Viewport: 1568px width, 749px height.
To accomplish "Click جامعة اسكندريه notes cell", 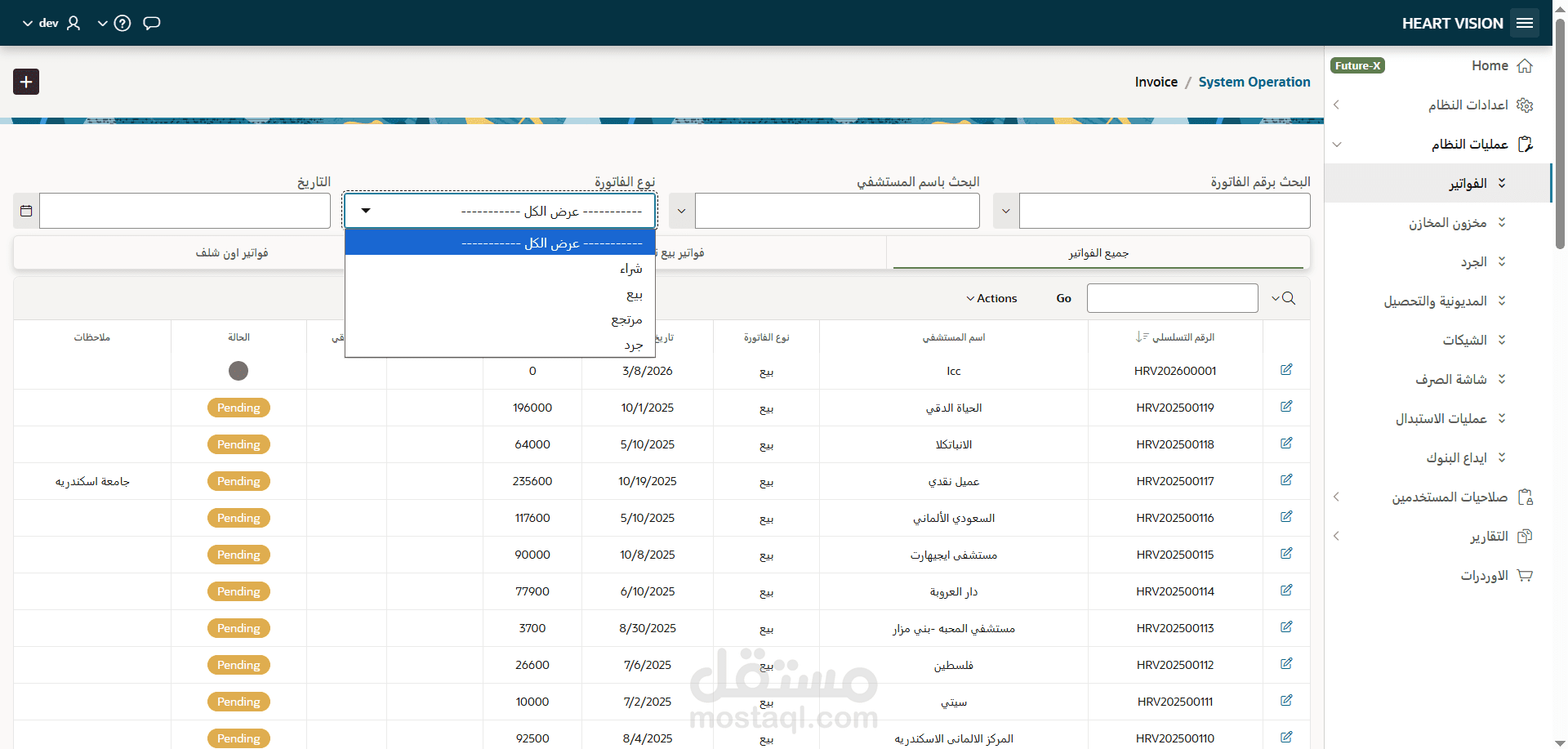I will (92, 481).
